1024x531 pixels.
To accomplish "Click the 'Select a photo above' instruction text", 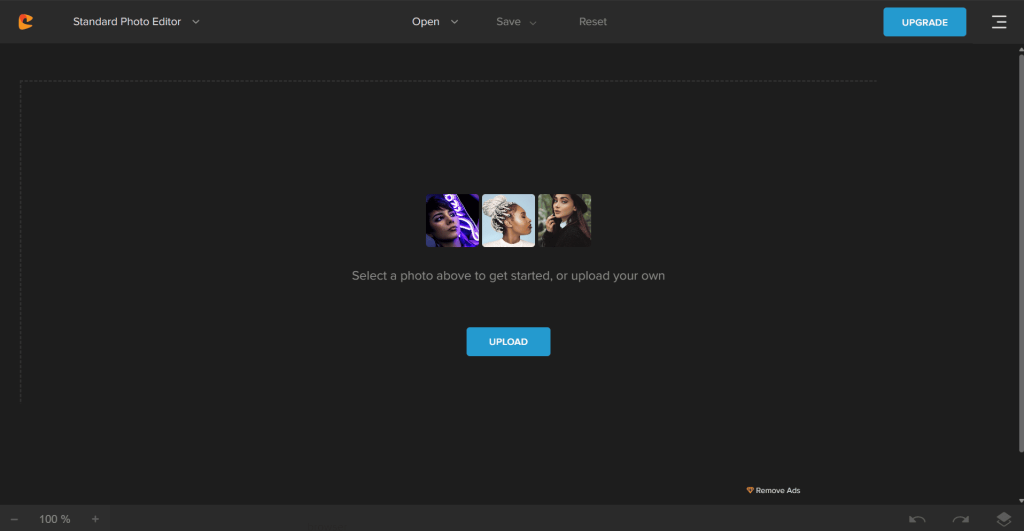I will tap(508, 276).
